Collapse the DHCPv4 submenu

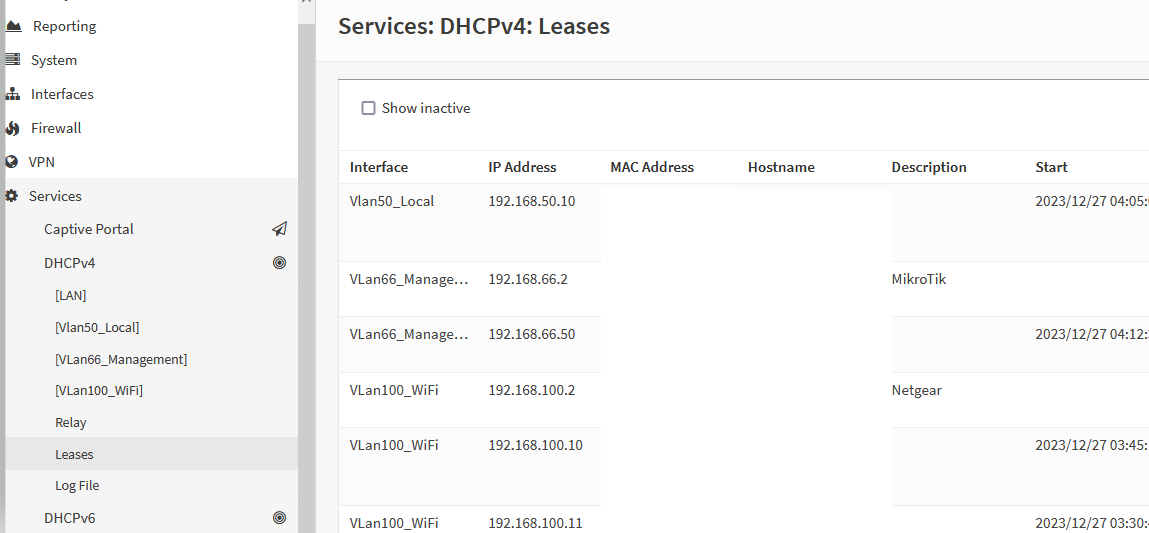pos(70,263)
